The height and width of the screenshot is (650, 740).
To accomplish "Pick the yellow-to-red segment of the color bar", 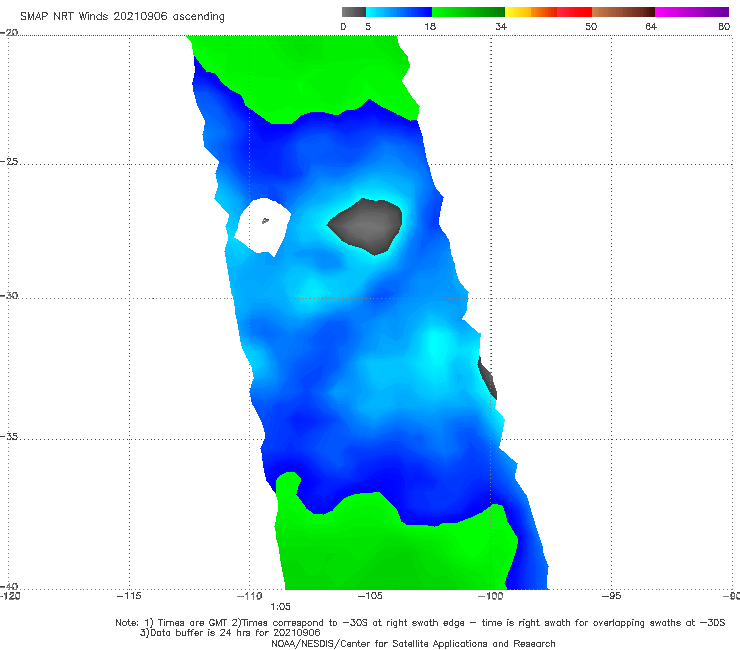I will [x=548, y=12].
